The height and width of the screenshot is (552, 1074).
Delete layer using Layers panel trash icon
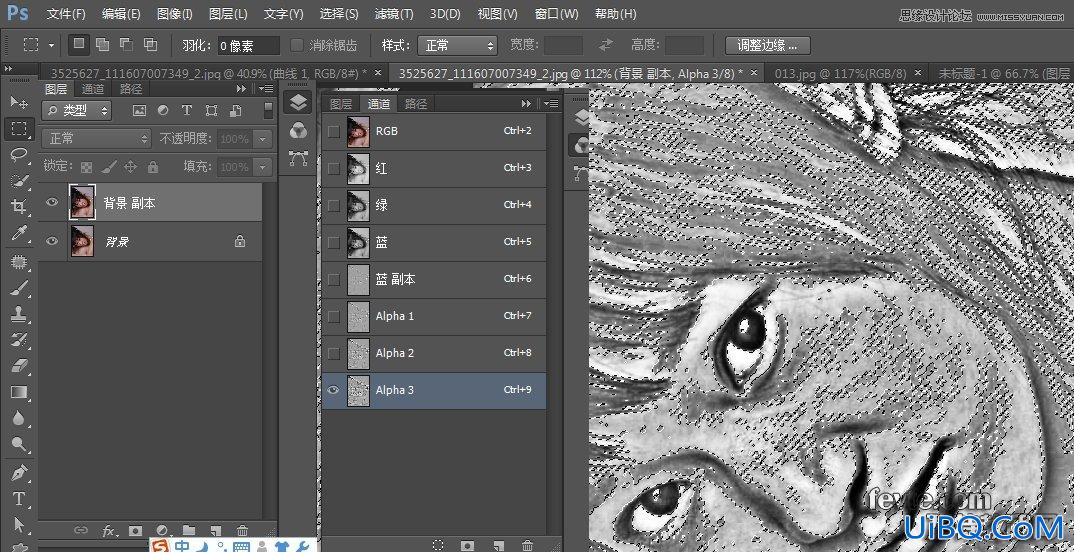click(242, 530)
